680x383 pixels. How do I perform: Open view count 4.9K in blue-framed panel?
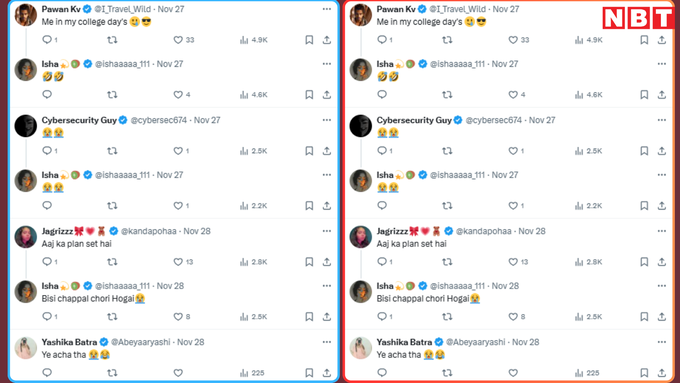[254, 40]
